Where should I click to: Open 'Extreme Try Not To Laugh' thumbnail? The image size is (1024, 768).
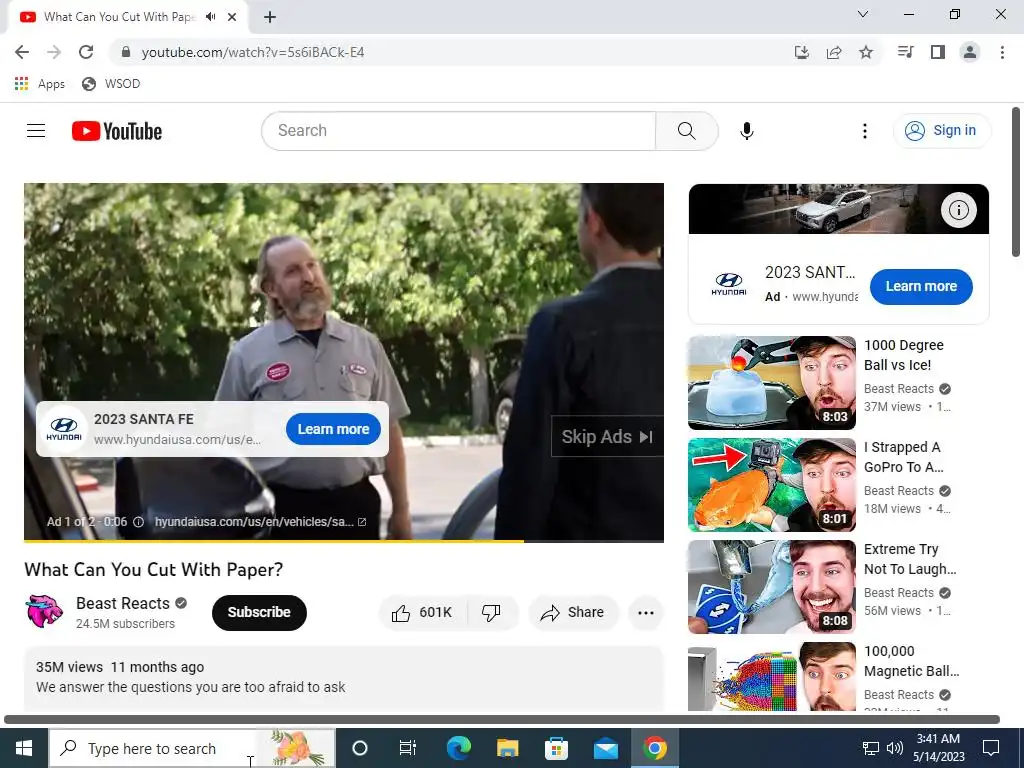[x=771, y=586]
